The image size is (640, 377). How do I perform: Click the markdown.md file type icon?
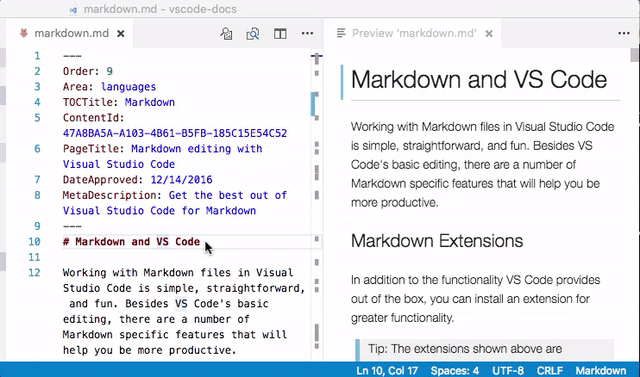(x=24, y=33)
